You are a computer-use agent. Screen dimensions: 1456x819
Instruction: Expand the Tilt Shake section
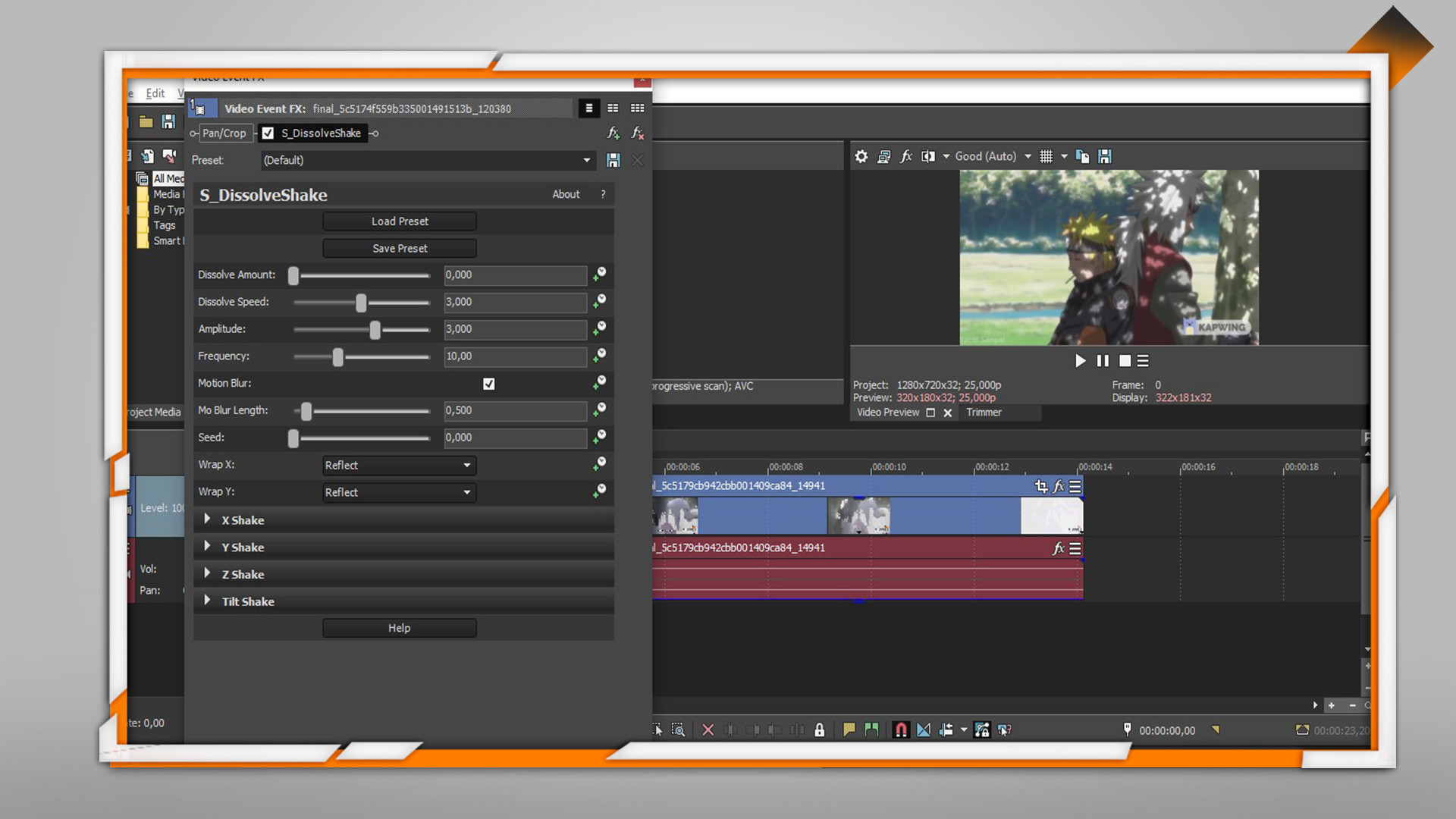pyautogui.click(x=207, y=601)
